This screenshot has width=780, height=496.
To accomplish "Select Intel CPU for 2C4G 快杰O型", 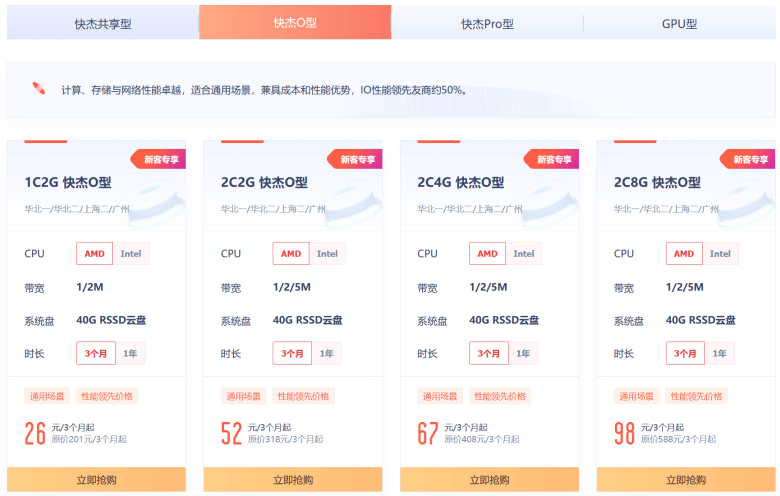I will coord(524,254).
